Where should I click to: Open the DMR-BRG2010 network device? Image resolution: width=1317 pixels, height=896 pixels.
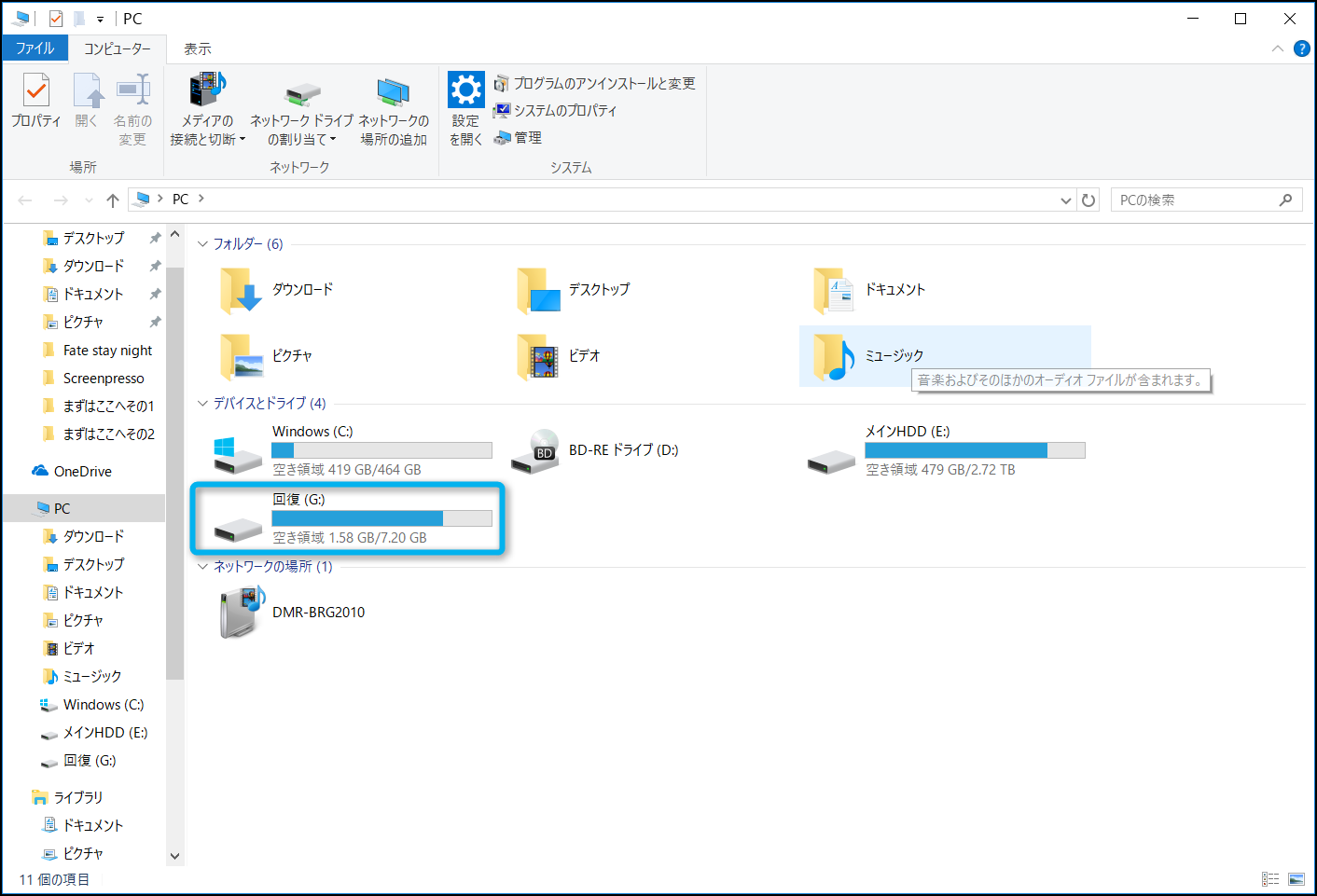click(243, 613)
